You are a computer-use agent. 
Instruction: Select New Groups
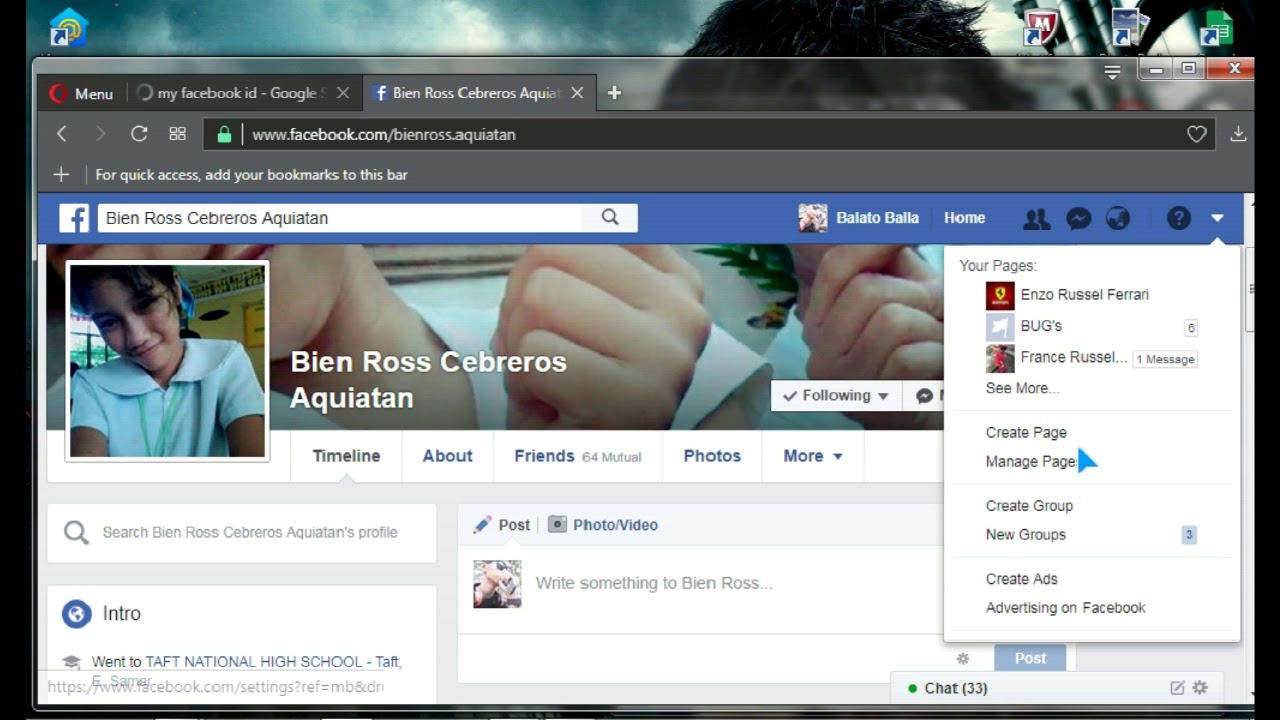(1026, 535)
